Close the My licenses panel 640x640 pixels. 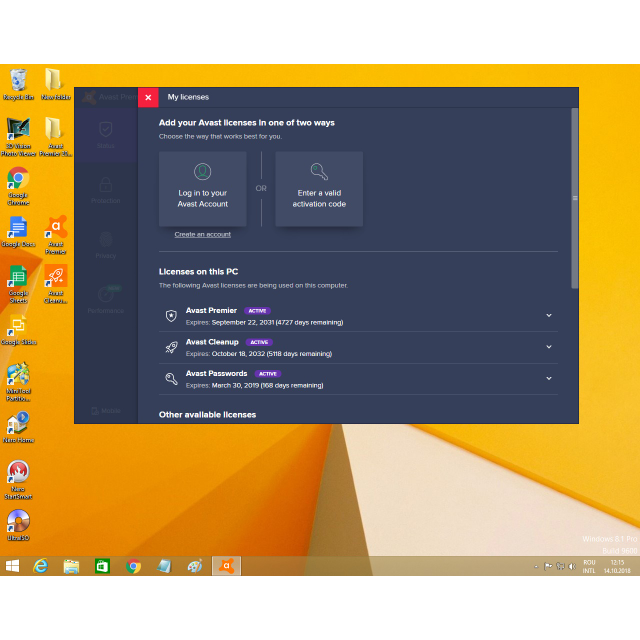(148, 98)
